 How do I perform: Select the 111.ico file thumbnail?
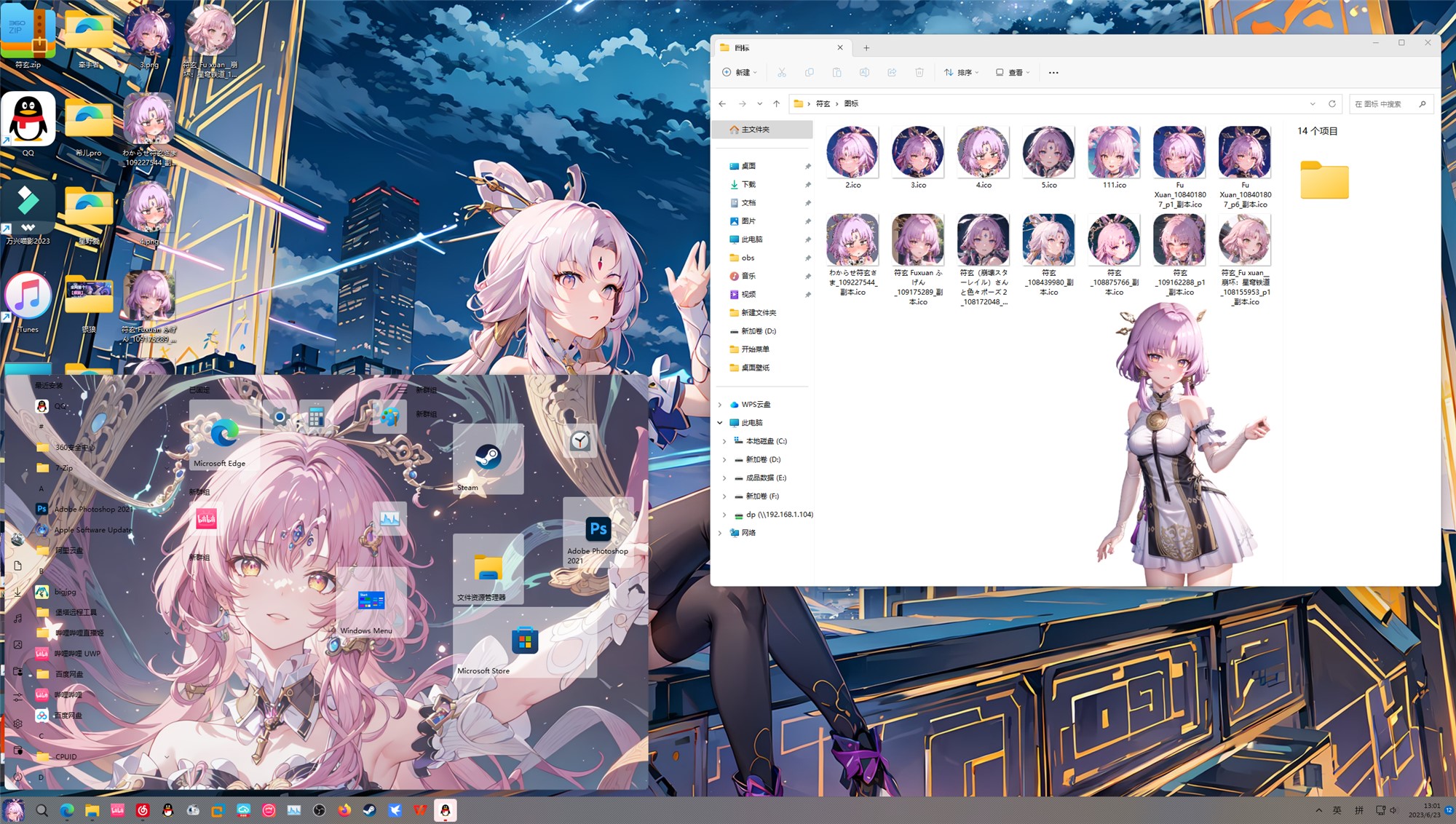1114,153
